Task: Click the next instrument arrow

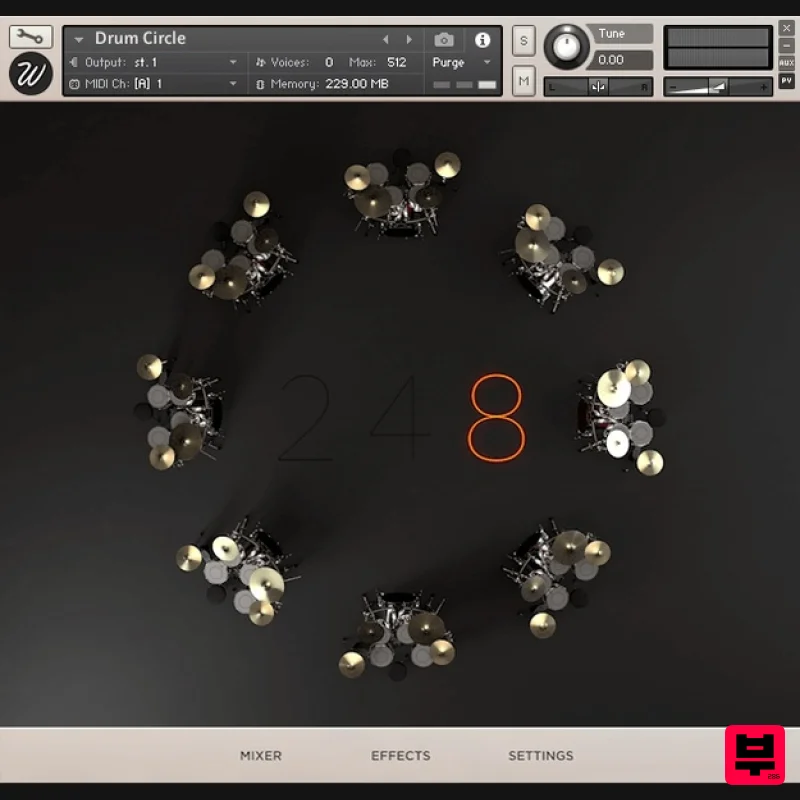Action: [x=409, y=38]
